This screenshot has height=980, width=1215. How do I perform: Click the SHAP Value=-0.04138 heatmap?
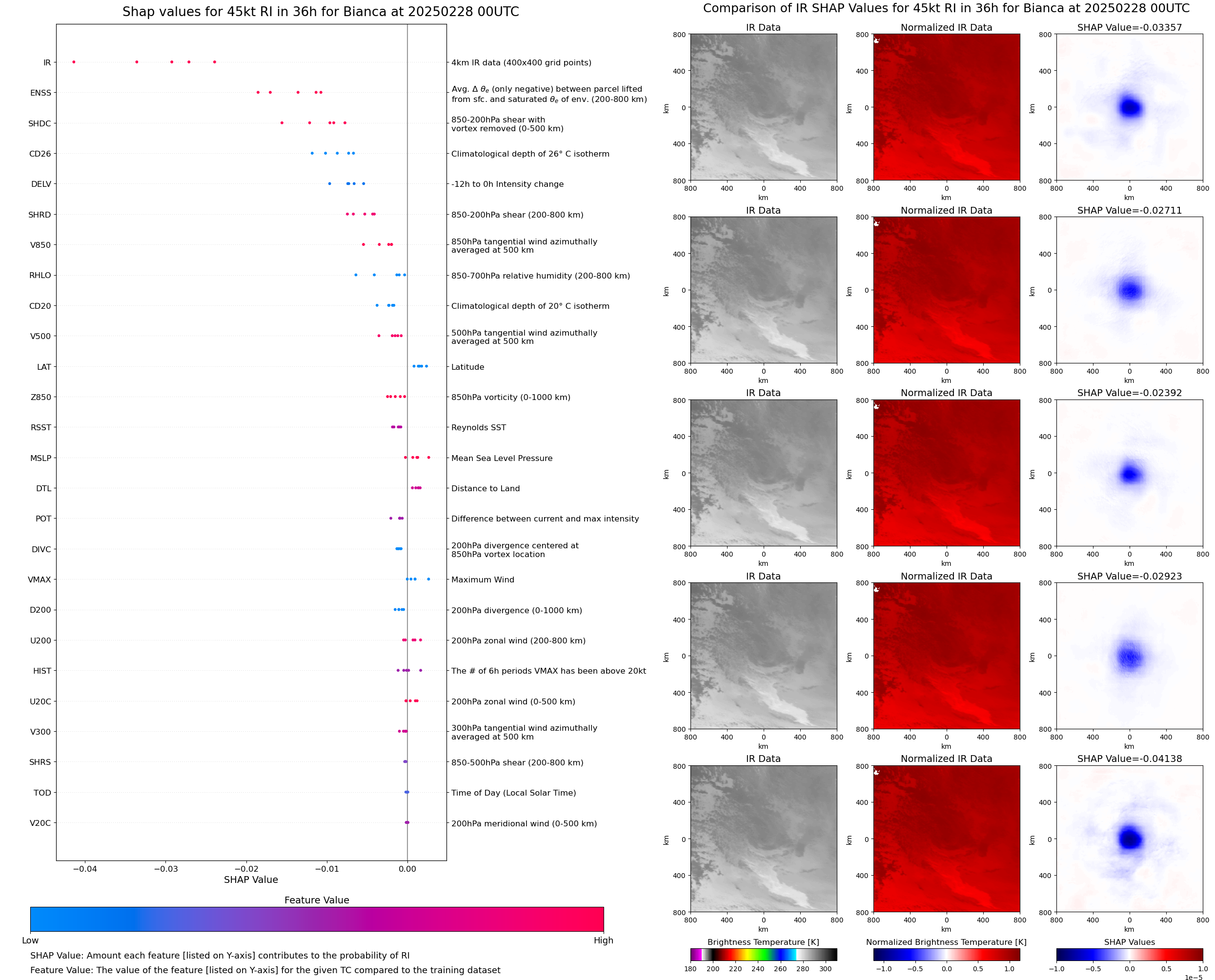point(1129,839)
